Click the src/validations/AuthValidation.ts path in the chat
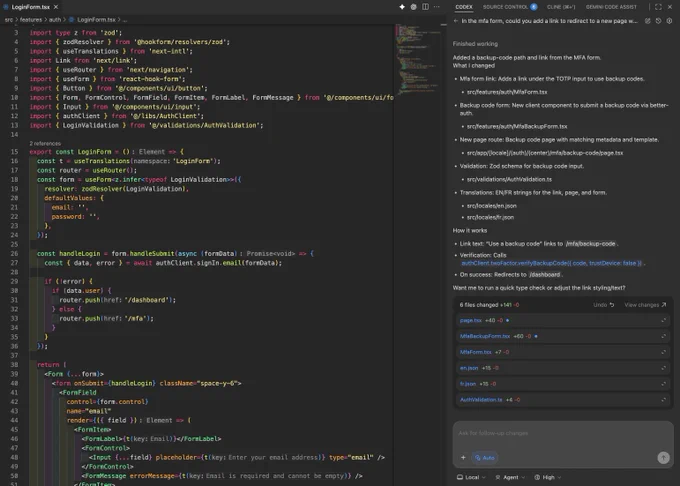This screenshot has height=486, width=680. (x=509, y=179)
